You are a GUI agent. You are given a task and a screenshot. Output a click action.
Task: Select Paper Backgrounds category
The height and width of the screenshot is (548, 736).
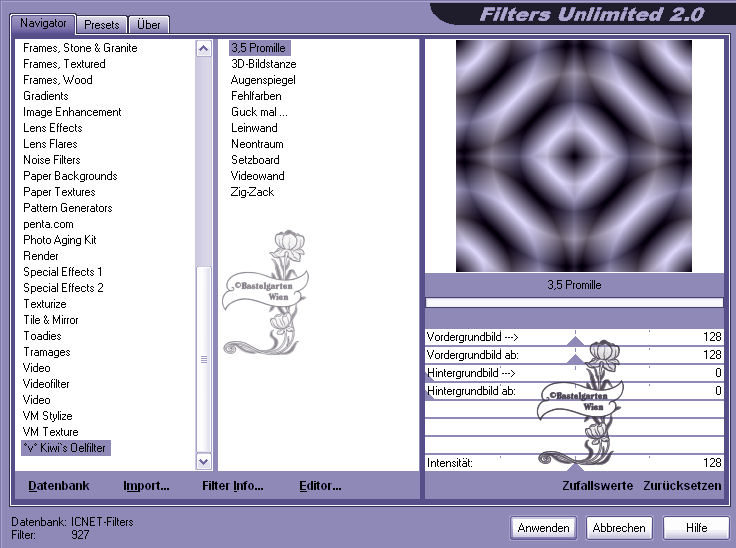(70, 176)
